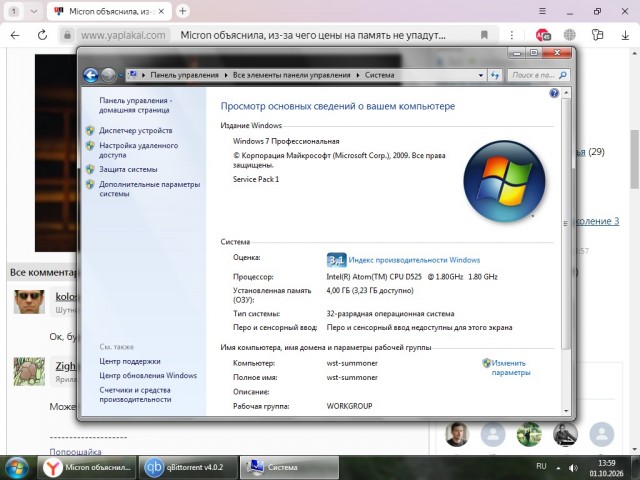Open the three-dot page menu in browser

point(512,36)
